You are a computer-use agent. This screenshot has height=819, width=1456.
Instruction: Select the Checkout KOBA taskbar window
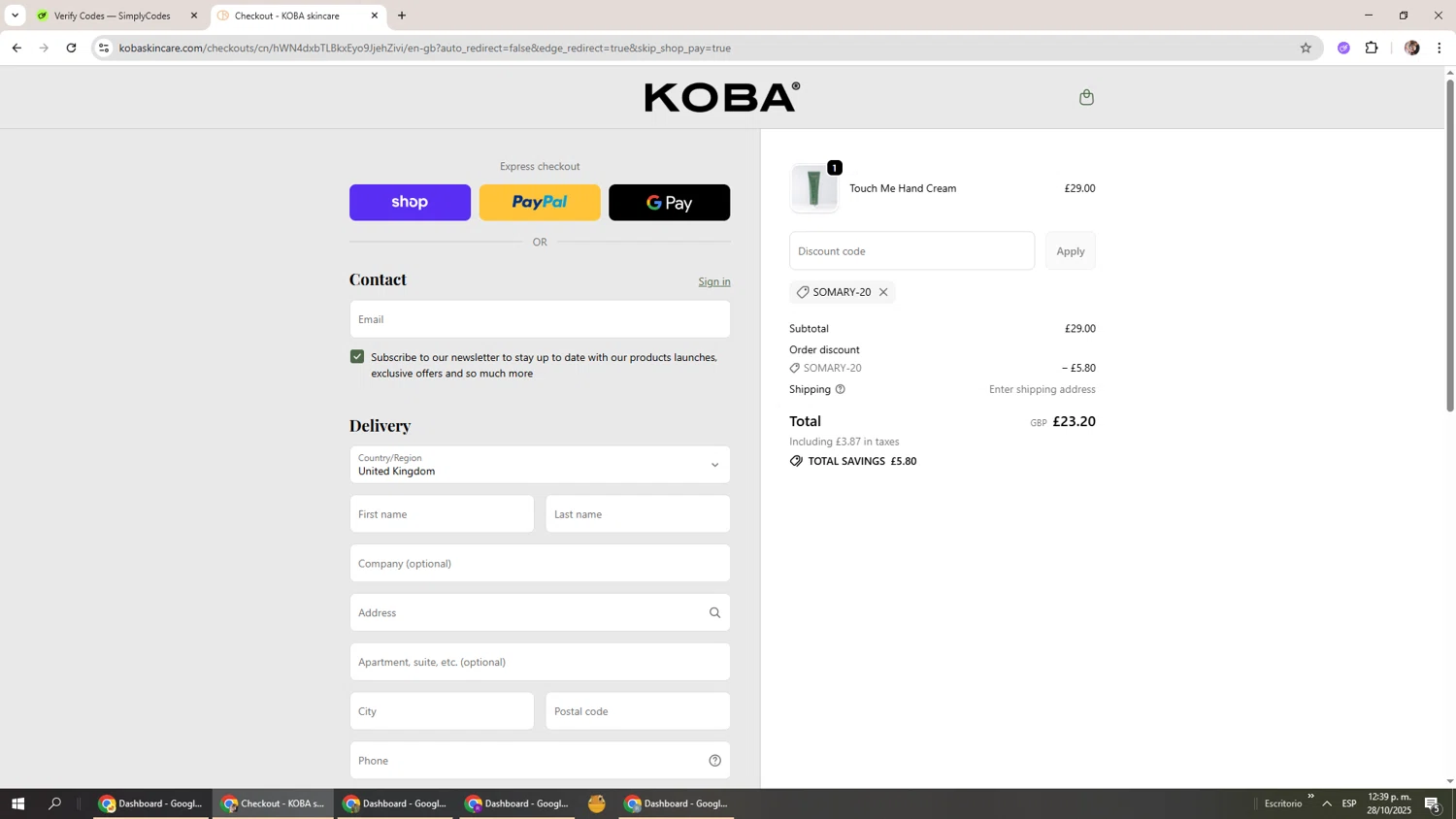click(273, 803)
